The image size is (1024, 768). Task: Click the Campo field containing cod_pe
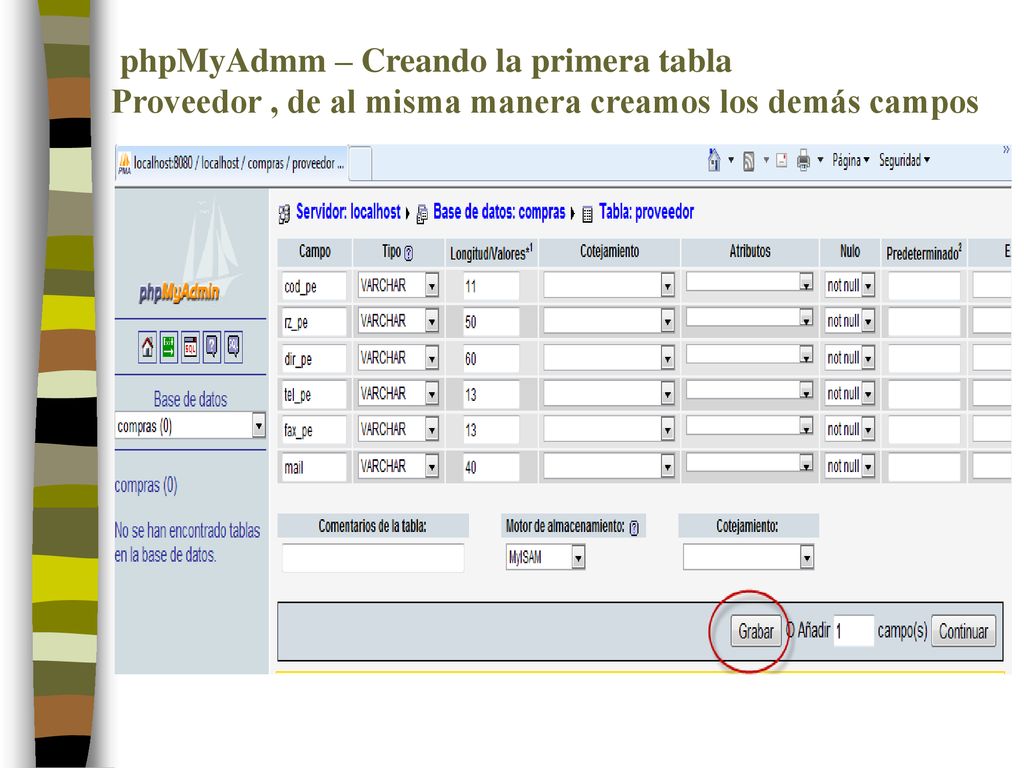pos(313,286)
